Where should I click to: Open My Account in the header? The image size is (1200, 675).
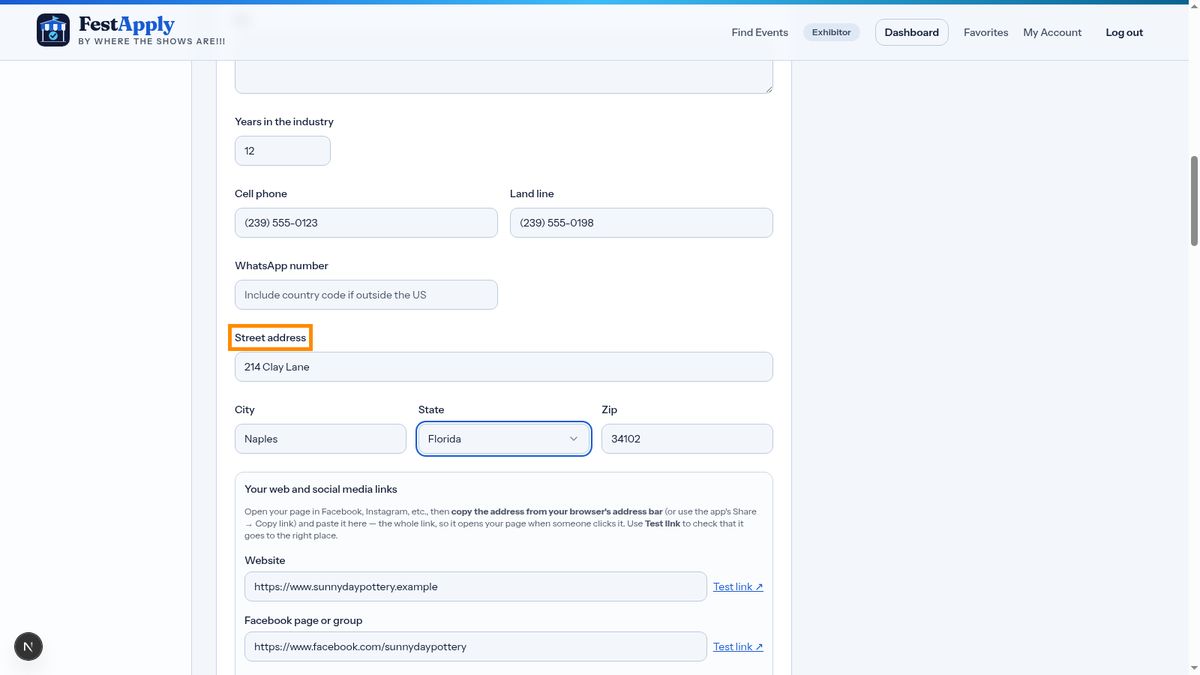pyautogui.click(x=1052, y=32)
